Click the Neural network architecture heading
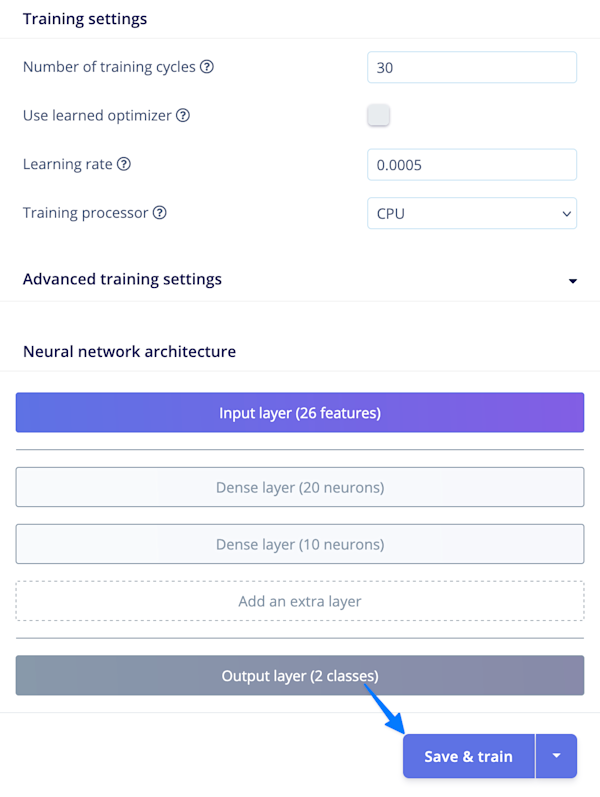Viewport: 600px width, 797px height. tap(129, 351)
